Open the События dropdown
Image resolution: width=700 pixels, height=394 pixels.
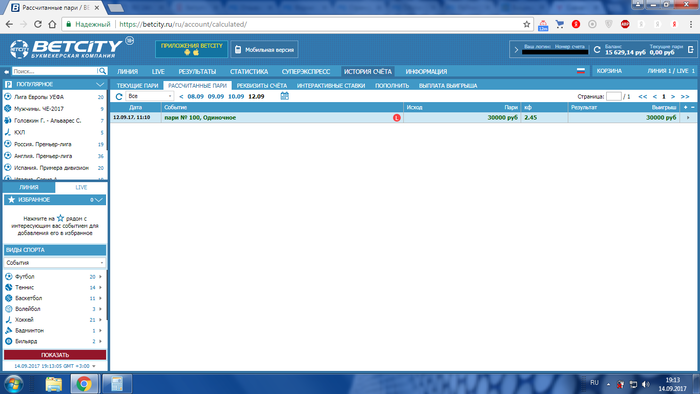[54, 263]
